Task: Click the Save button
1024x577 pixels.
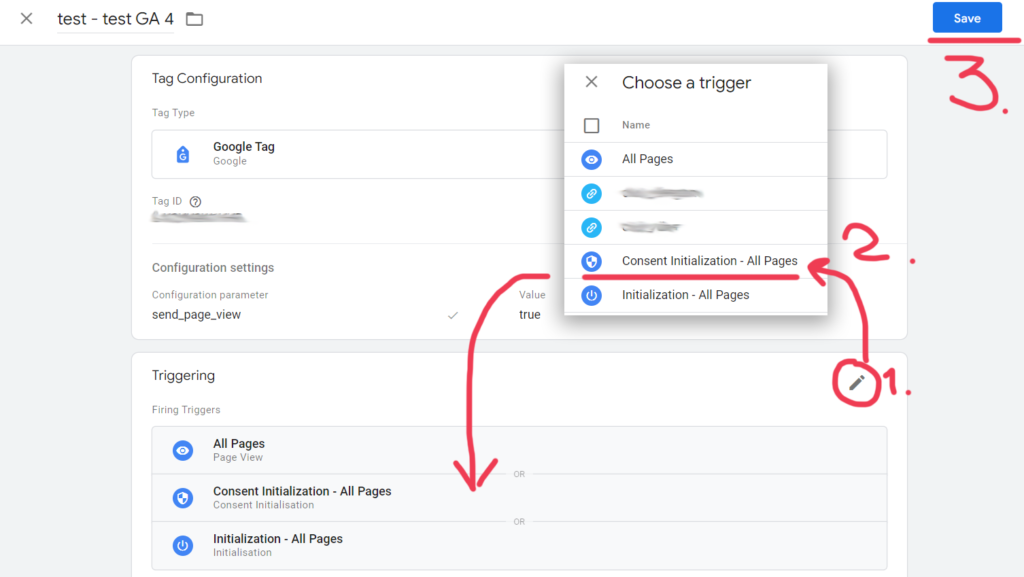Action: [x=966, y=18]
